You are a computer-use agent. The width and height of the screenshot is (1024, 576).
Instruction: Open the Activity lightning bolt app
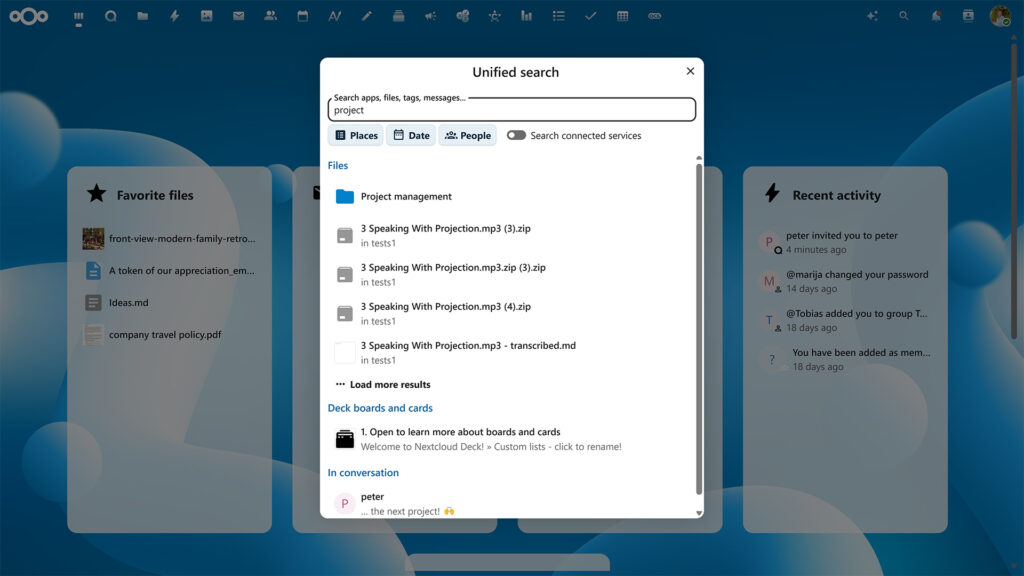[174, 16]
